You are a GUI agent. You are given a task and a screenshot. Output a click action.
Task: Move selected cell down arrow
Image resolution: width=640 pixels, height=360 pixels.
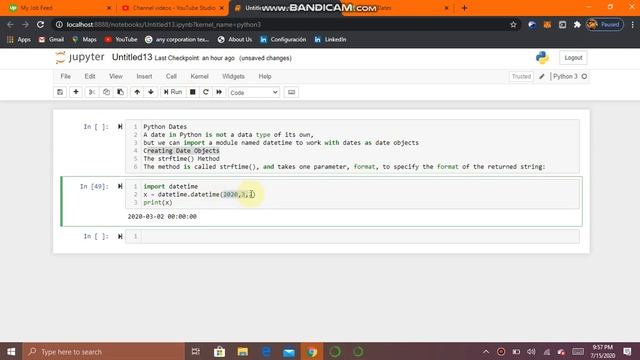pyautogui.click(x=151, y=92)
